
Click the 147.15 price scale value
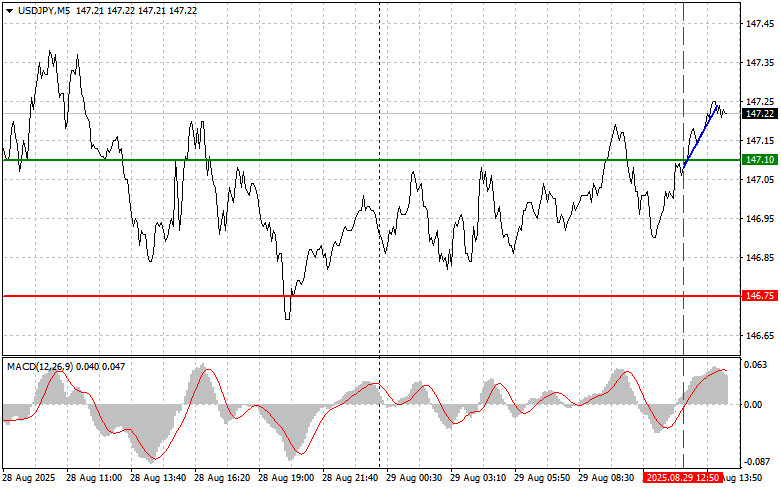(760, 141)
